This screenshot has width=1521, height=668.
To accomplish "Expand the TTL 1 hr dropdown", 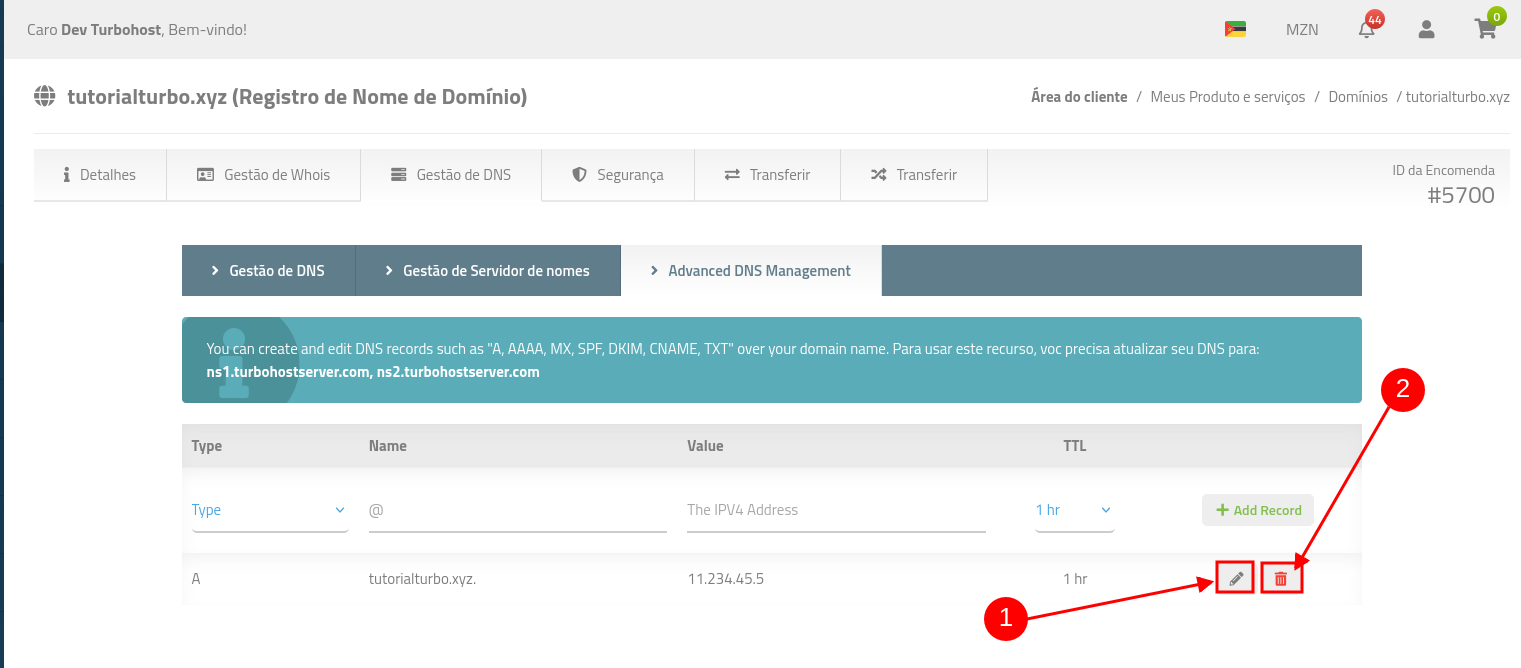I will [x=1074, y=510].
